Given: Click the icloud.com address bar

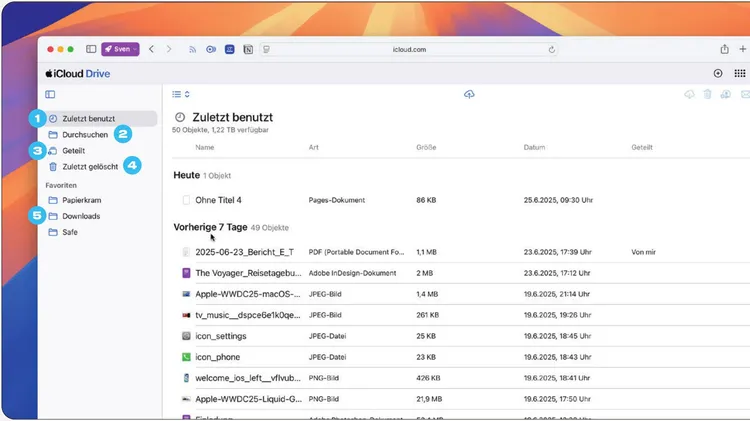Looking at the screenshot, I should 409,49.
